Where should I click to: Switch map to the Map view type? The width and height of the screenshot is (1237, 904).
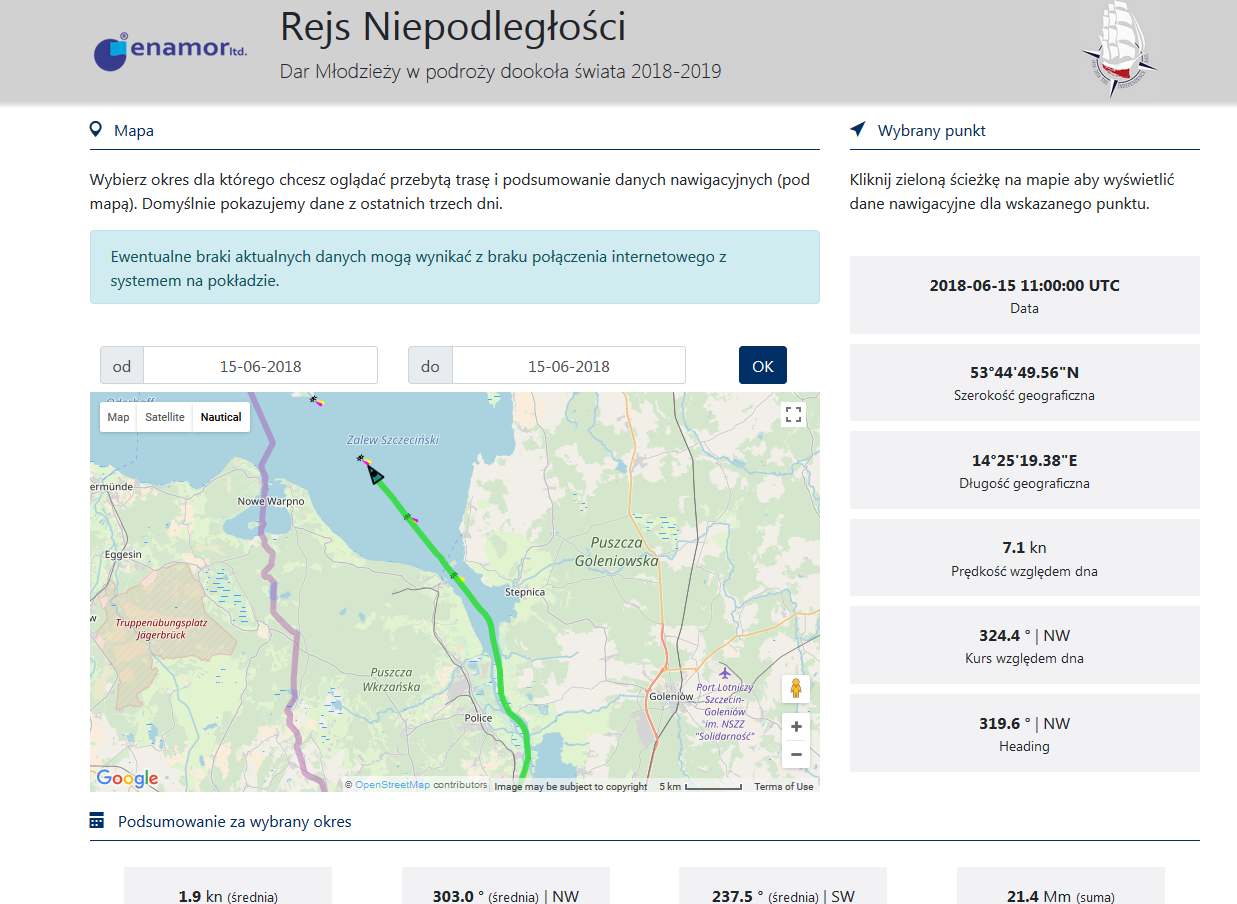tap(118, 417)
